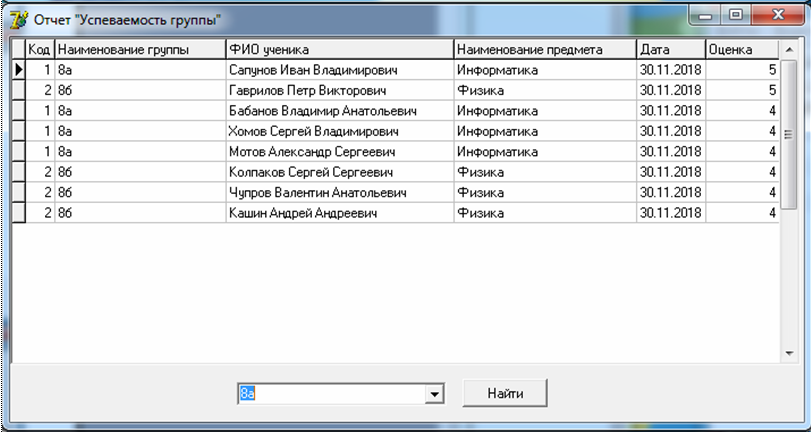Select the cell Колпаков Сергей Сергеевич

[340, 172]
